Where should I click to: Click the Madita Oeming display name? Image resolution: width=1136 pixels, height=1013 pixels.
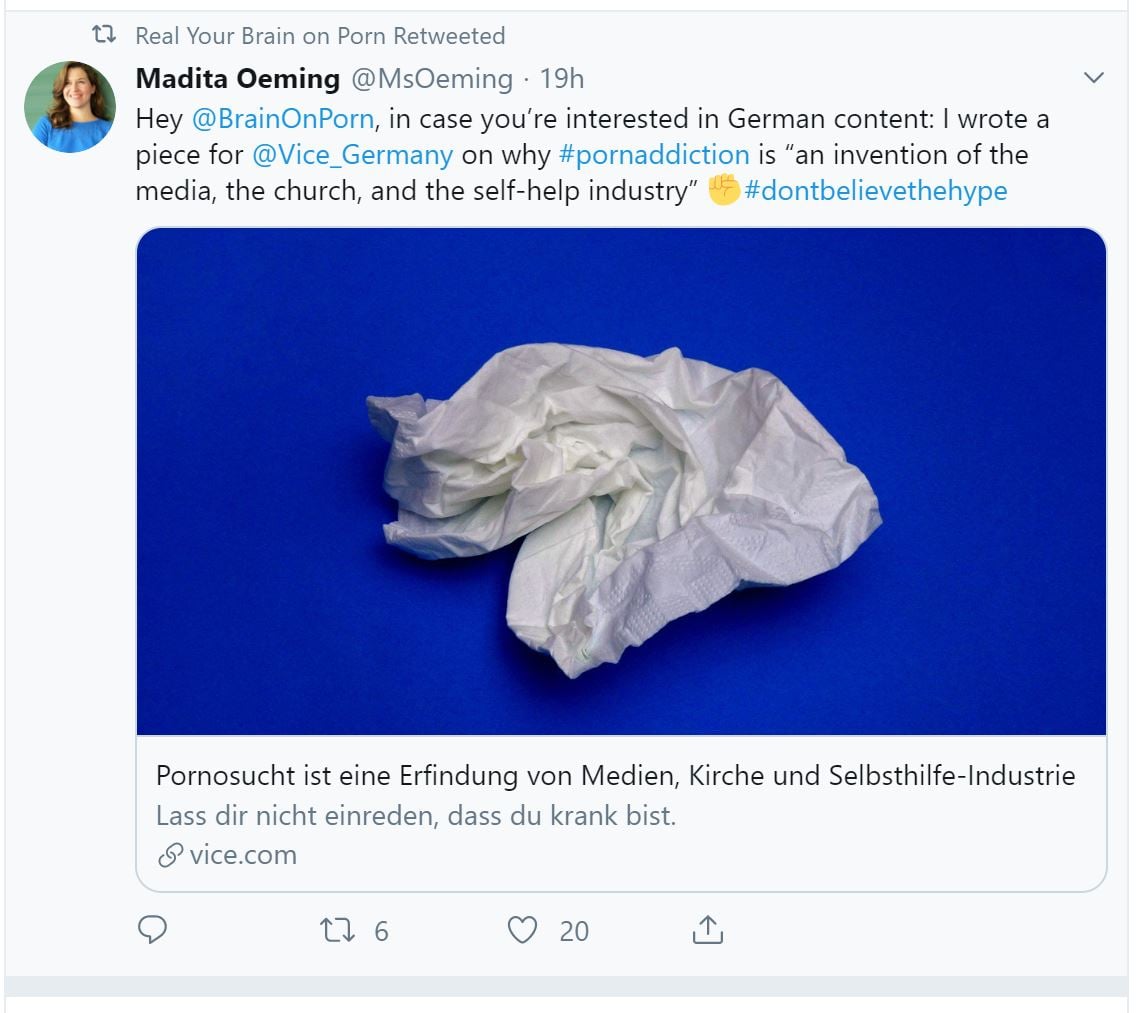point(238,78)
